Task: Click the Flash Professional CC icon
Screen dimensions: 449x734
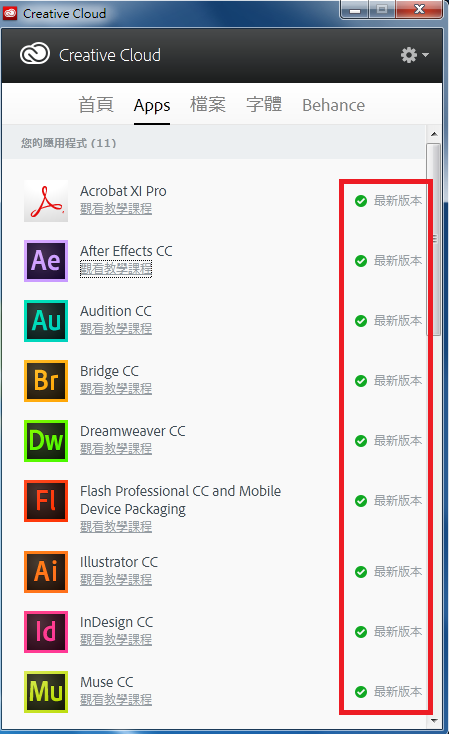Action: coord(46,500)
